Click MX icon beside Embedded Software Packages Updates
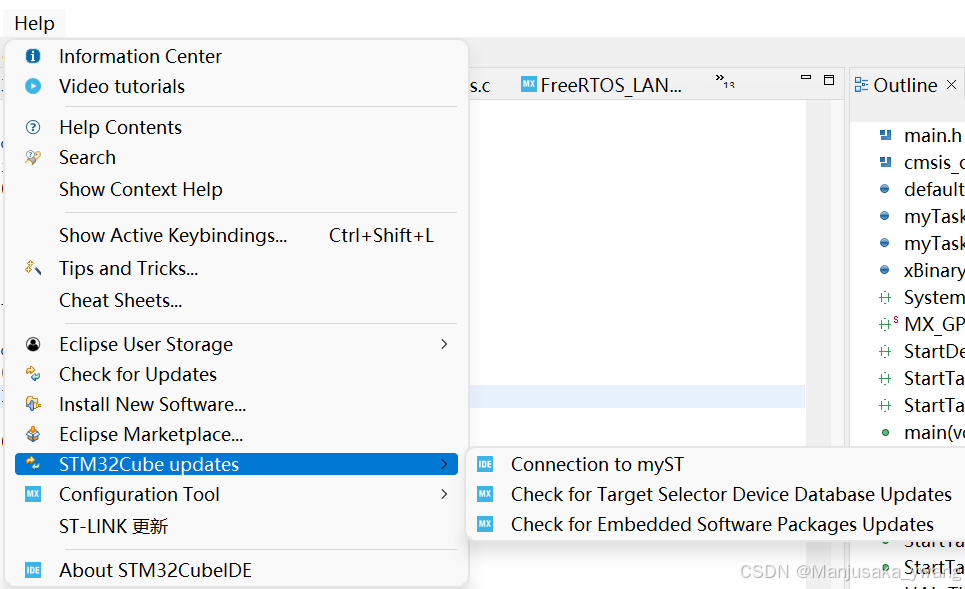Image resolution: width=965 pixels, height=589 pixels. (485, 524)
